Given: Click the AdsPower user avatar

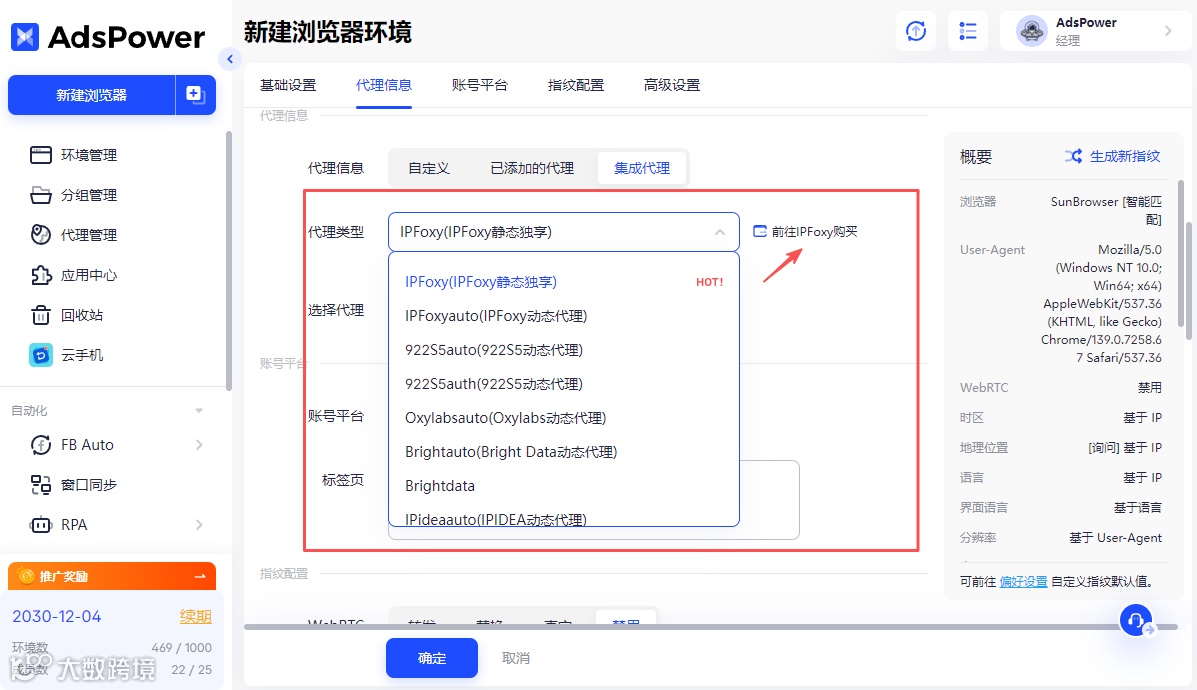Looking at the screenshot, I should coord(1031,31).
